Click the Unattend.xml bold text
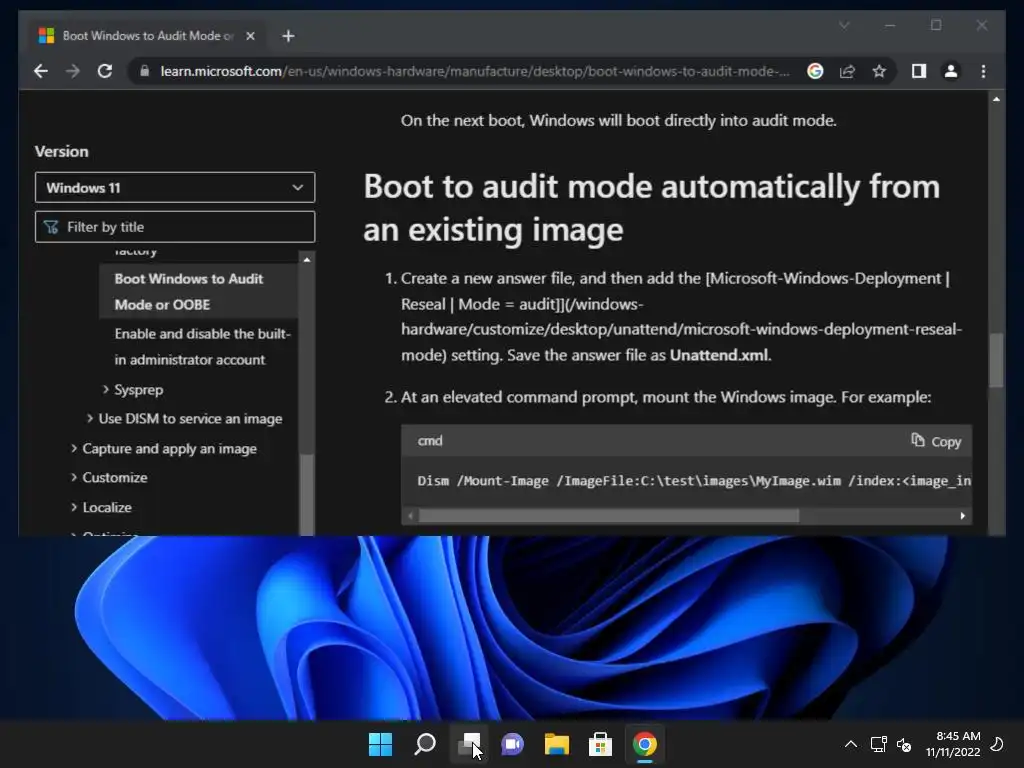This screenshot has height=768, width=1024. tap(719, 355)
